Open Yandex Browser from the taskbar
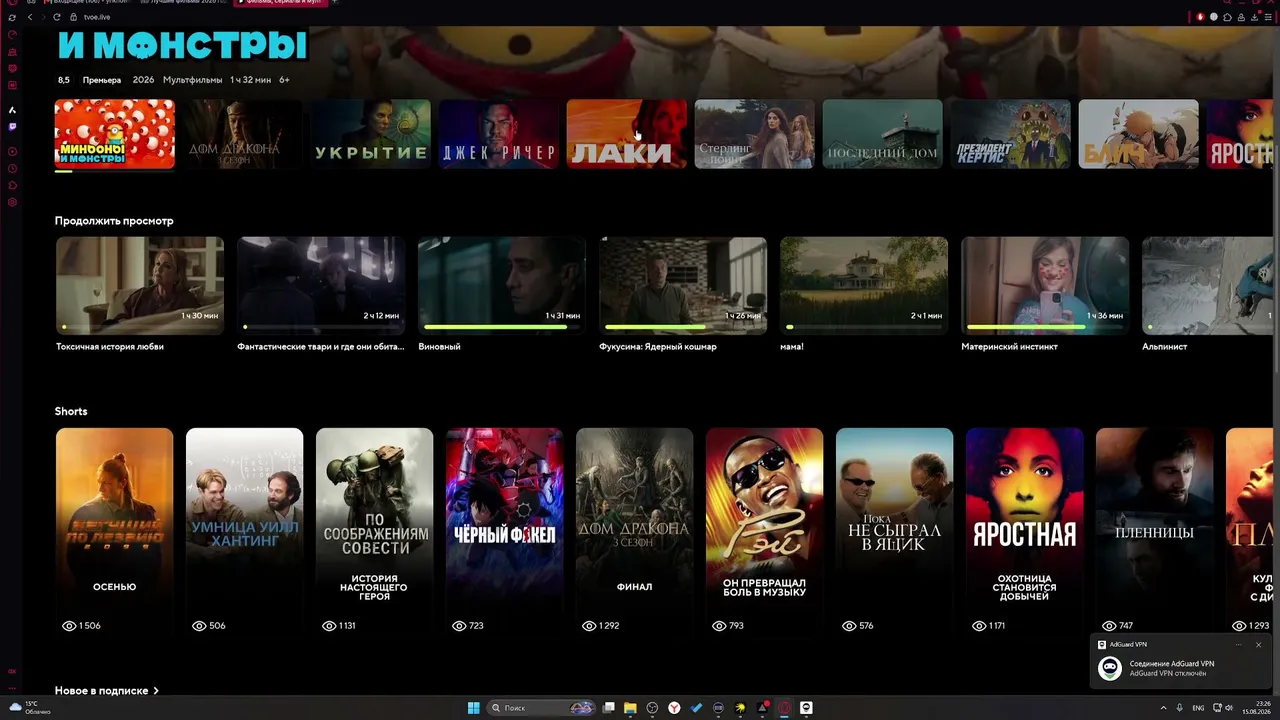This screenshot has height=720, width=1280. [674, 708]
